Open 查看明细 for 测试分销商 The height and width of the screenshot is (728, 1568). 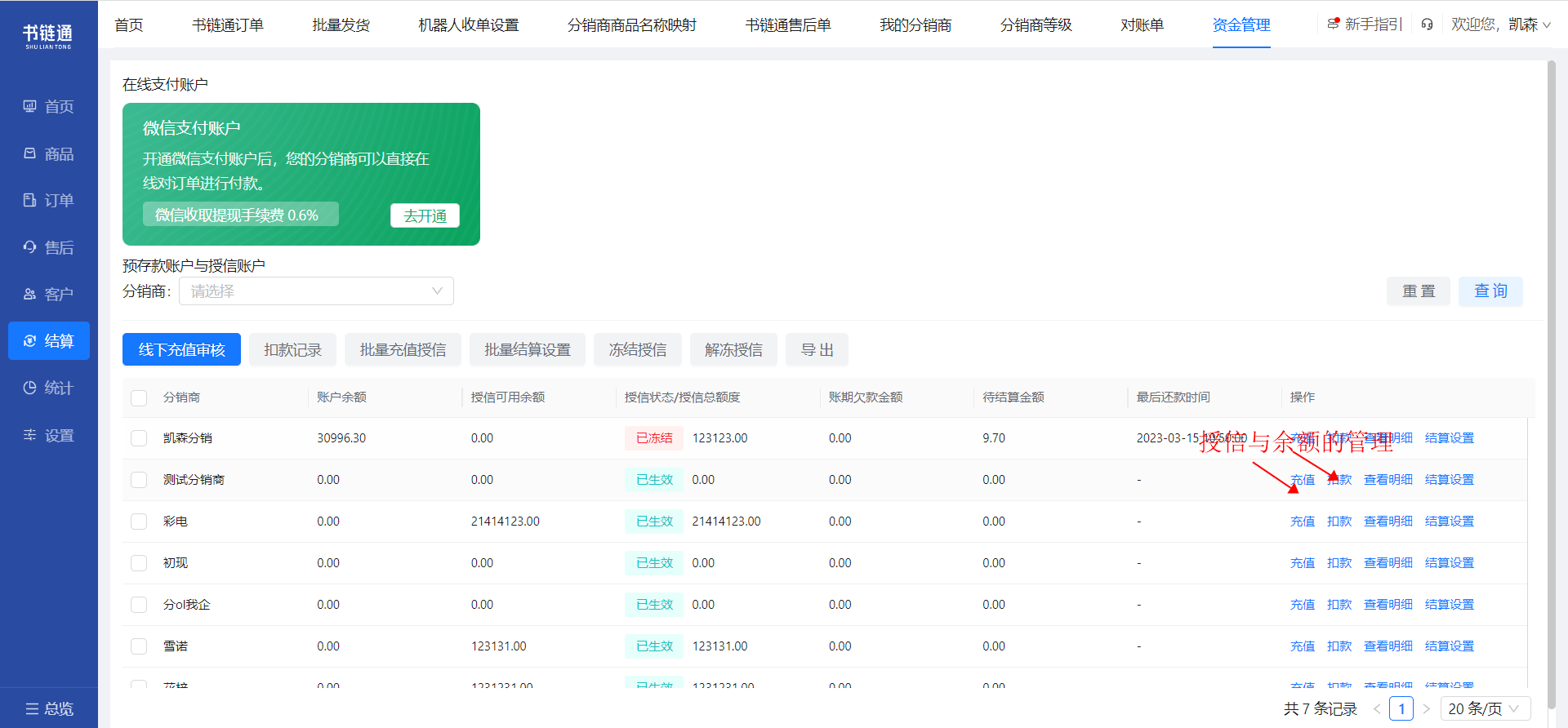(x=1388, y=480)
